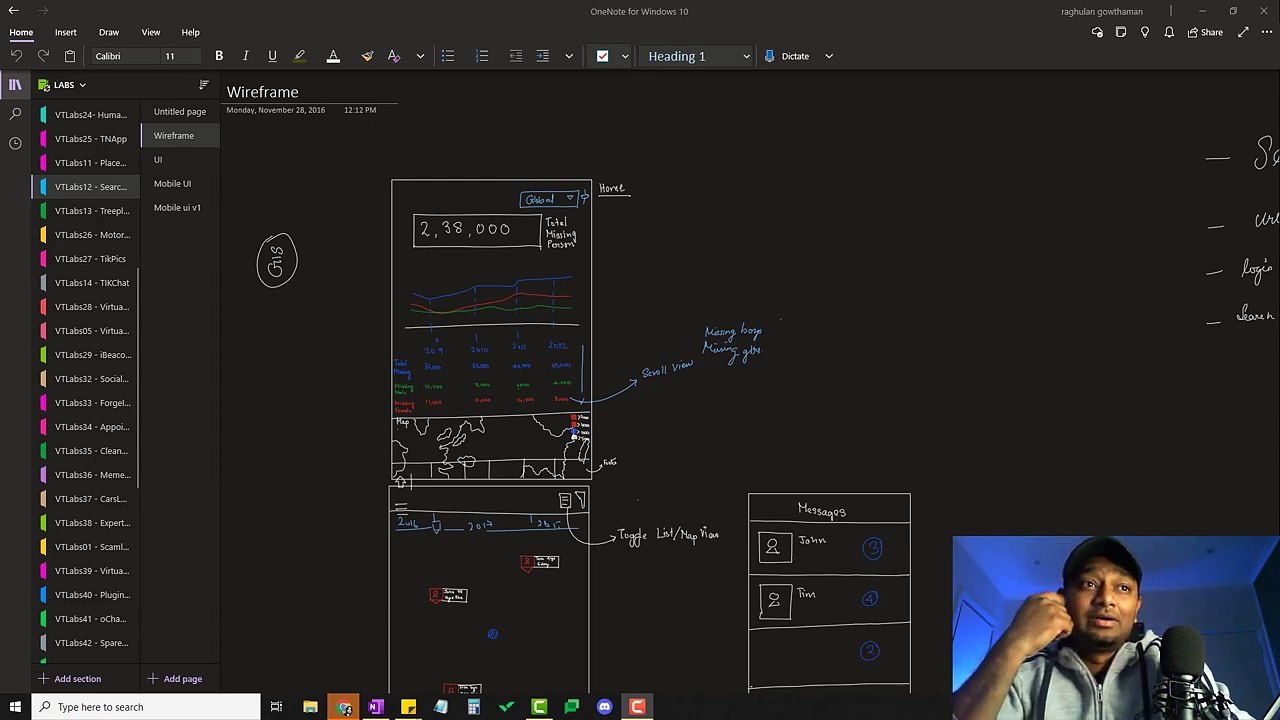Click the Undo arrow in the ribbon
This screenshot has width=1280, height=720.
tap(16, 56)
